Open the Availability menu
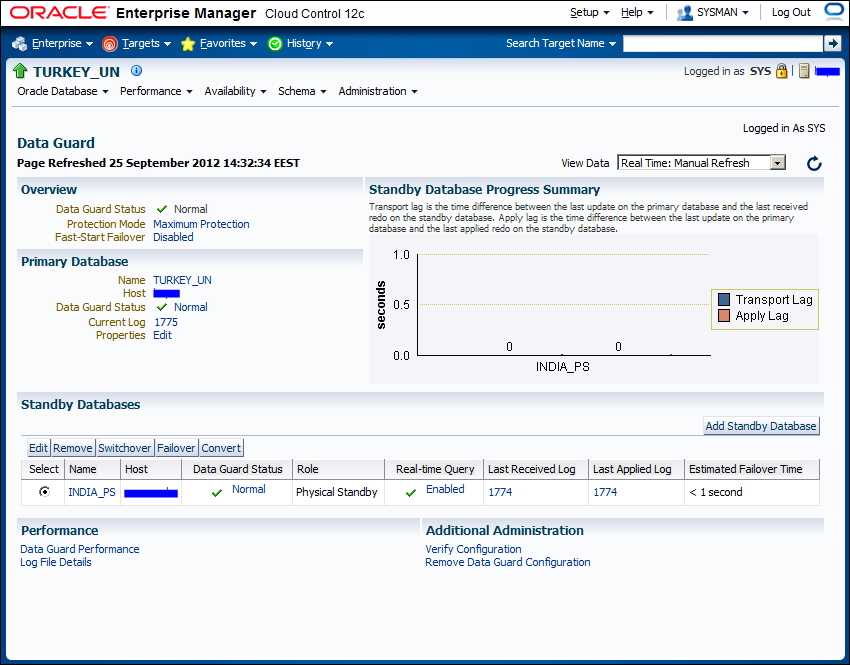 [x=235, y=91]
